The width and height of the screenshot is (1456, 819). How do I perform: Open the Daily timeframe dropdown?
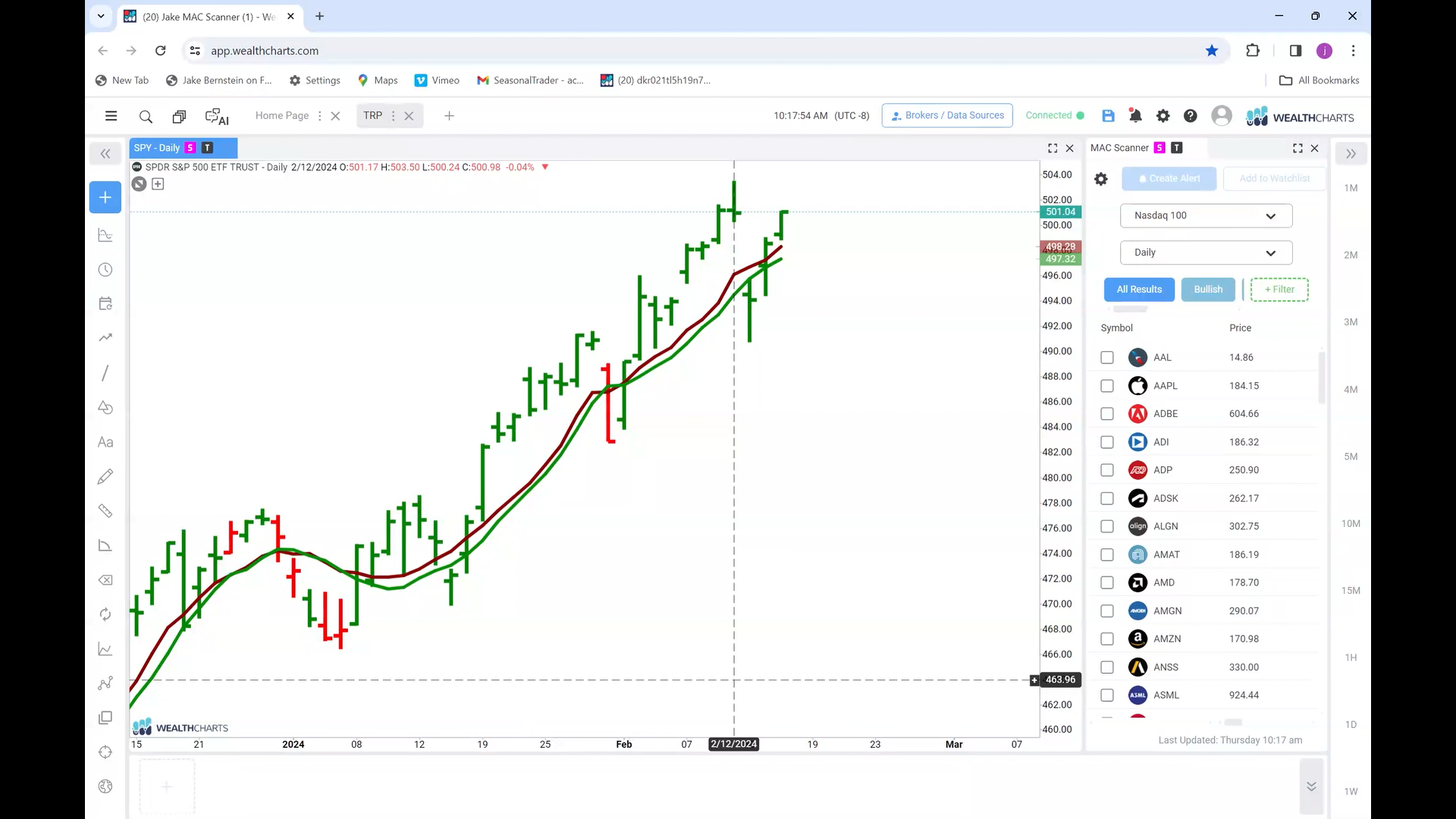coord(1206,253)
